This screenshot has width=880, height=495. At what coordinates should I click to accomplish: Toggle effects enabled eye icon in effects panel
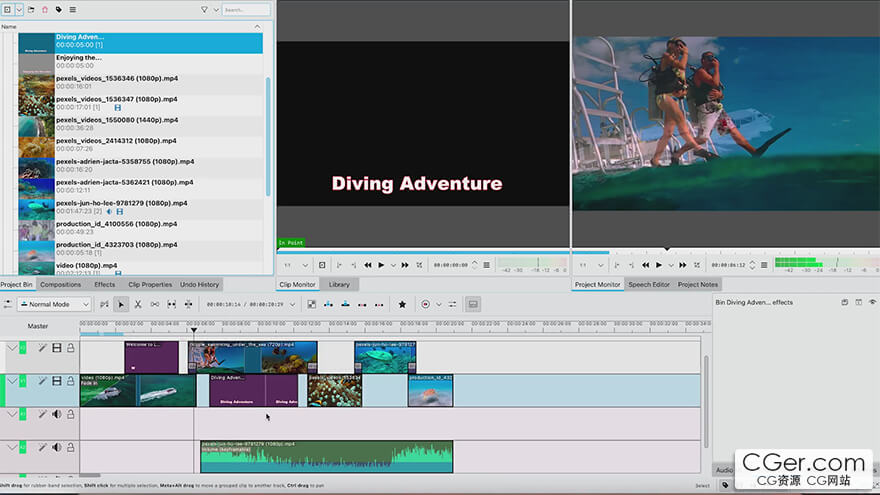click(x=872, y=302)
